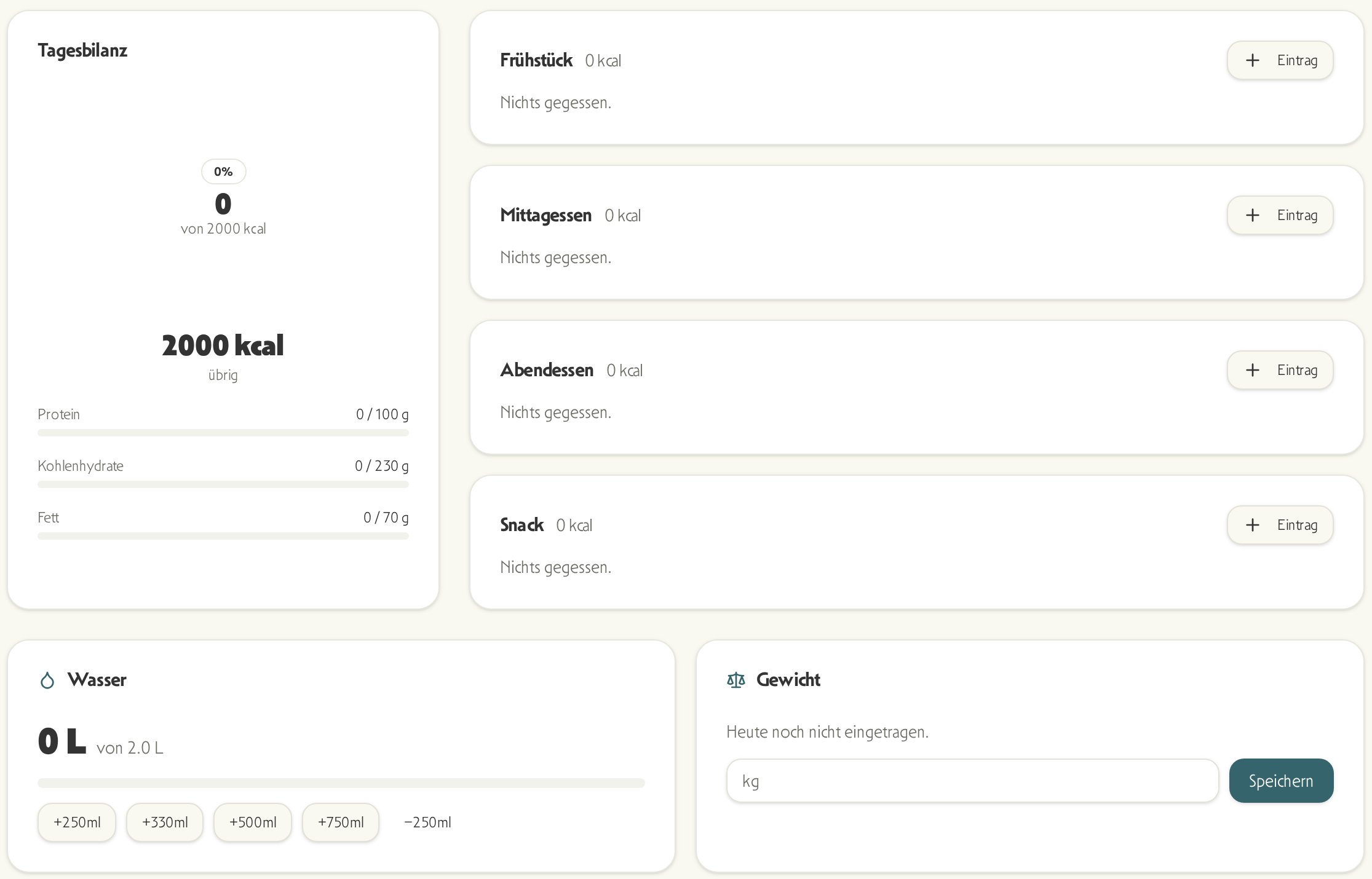This screenshot has width=1372, height=879.
Task: Click the Fett progress bar
Action: pos(223,536)
